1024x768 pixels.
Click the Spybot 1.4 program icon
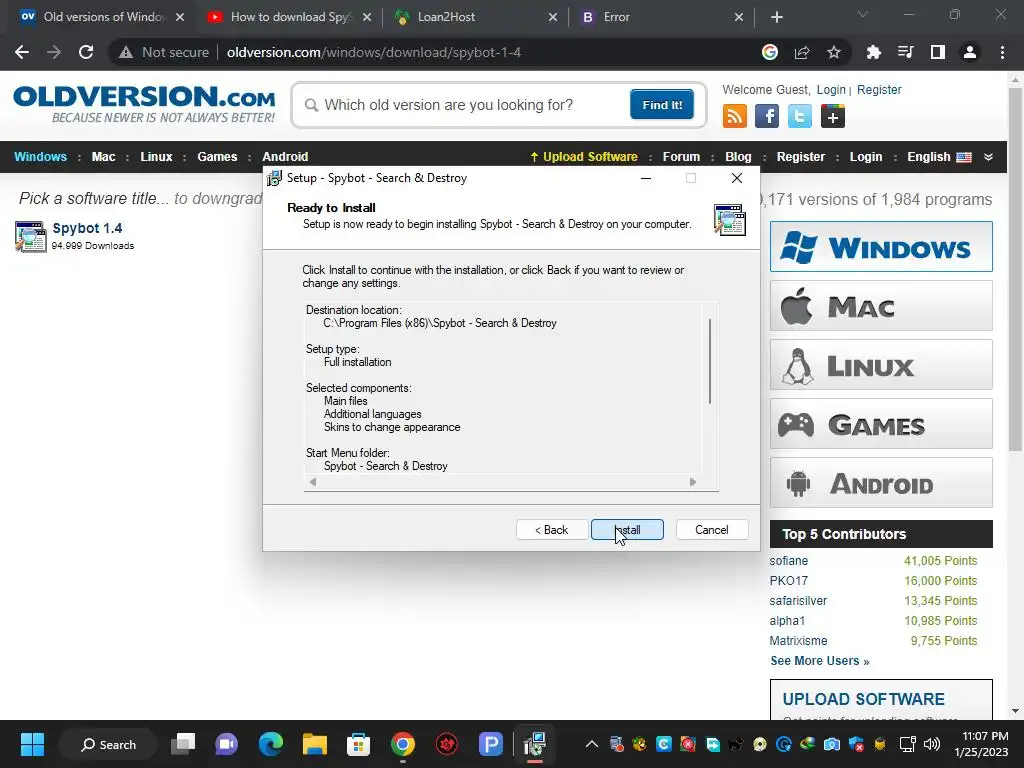[30, 236]
